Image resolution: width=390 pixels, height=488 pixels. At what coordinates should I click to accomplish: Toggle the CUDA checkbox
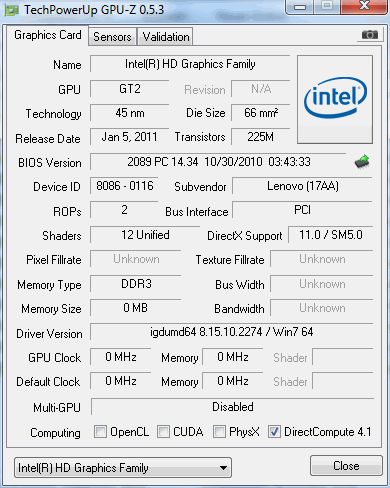(163, 431)
